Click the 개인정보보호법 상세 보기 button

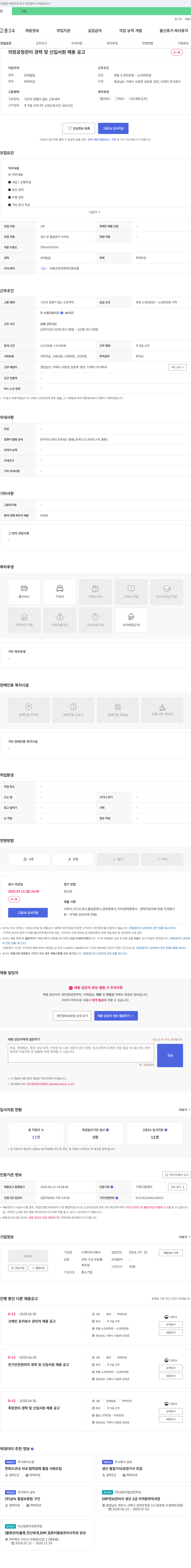tap(72, 1016)
